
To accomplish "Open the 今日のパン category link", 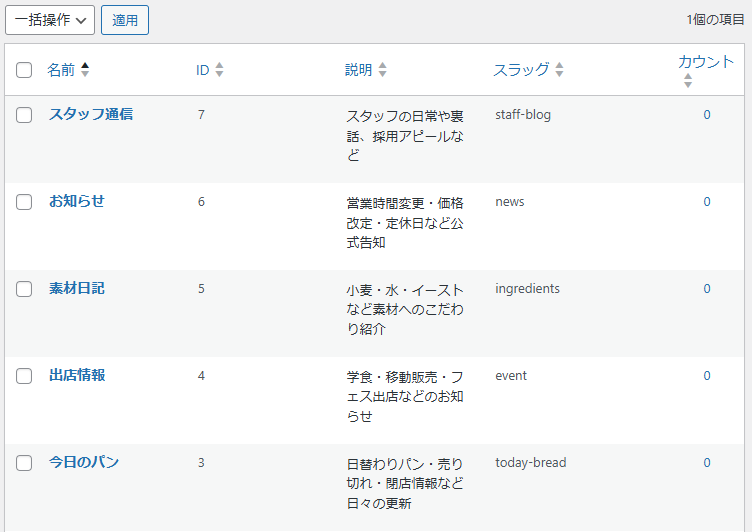I will pos(84,462).
